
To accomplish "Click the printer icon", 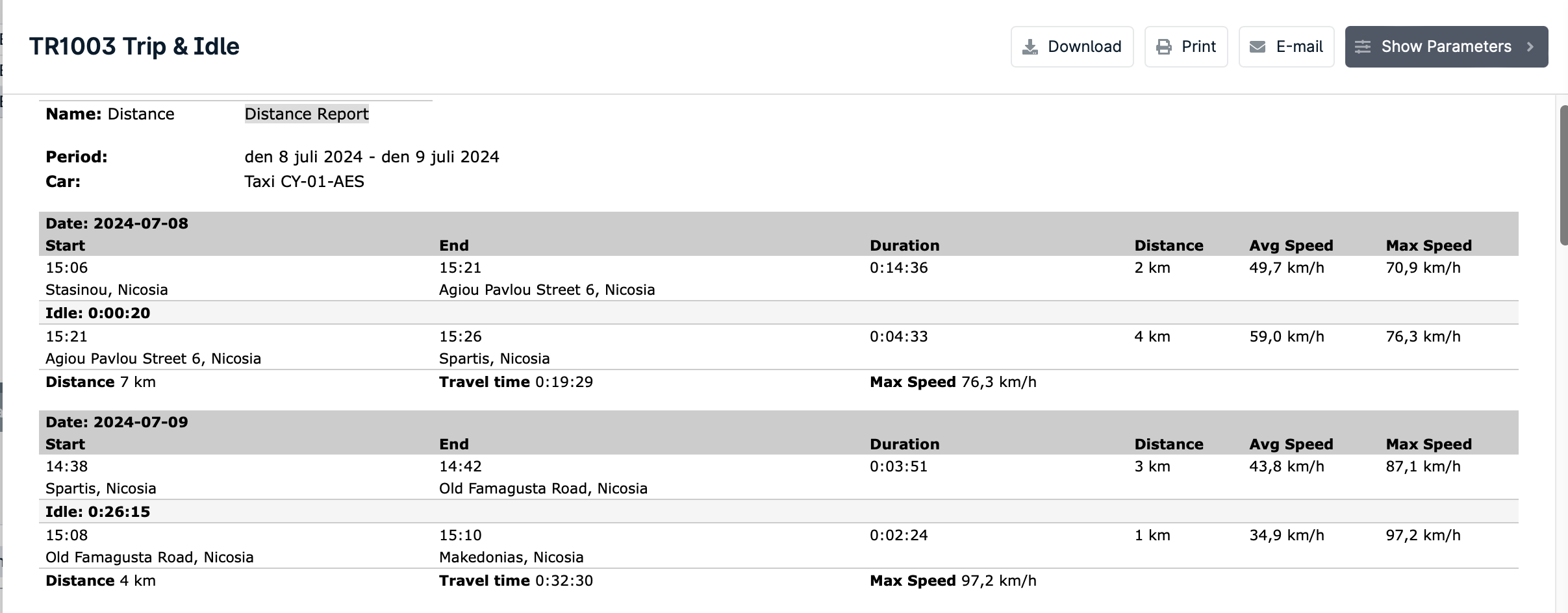I will point(1164,47).
